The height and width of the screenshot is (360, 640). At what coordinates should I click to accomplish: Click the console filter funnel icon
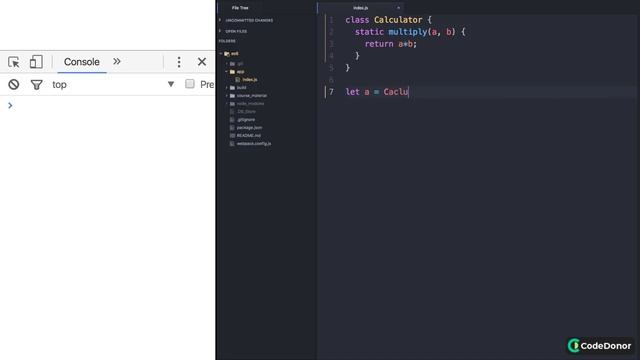tap(36, 84)
